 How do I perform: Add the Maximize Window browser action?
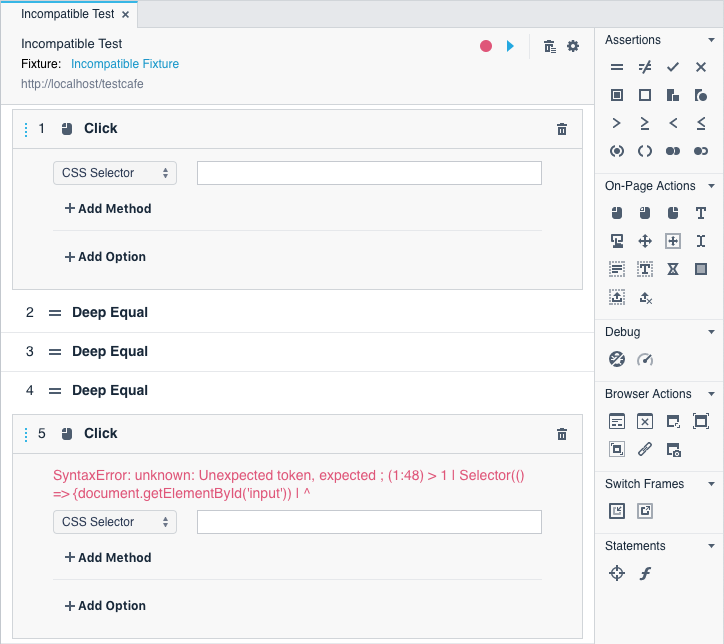click(700, 421)
